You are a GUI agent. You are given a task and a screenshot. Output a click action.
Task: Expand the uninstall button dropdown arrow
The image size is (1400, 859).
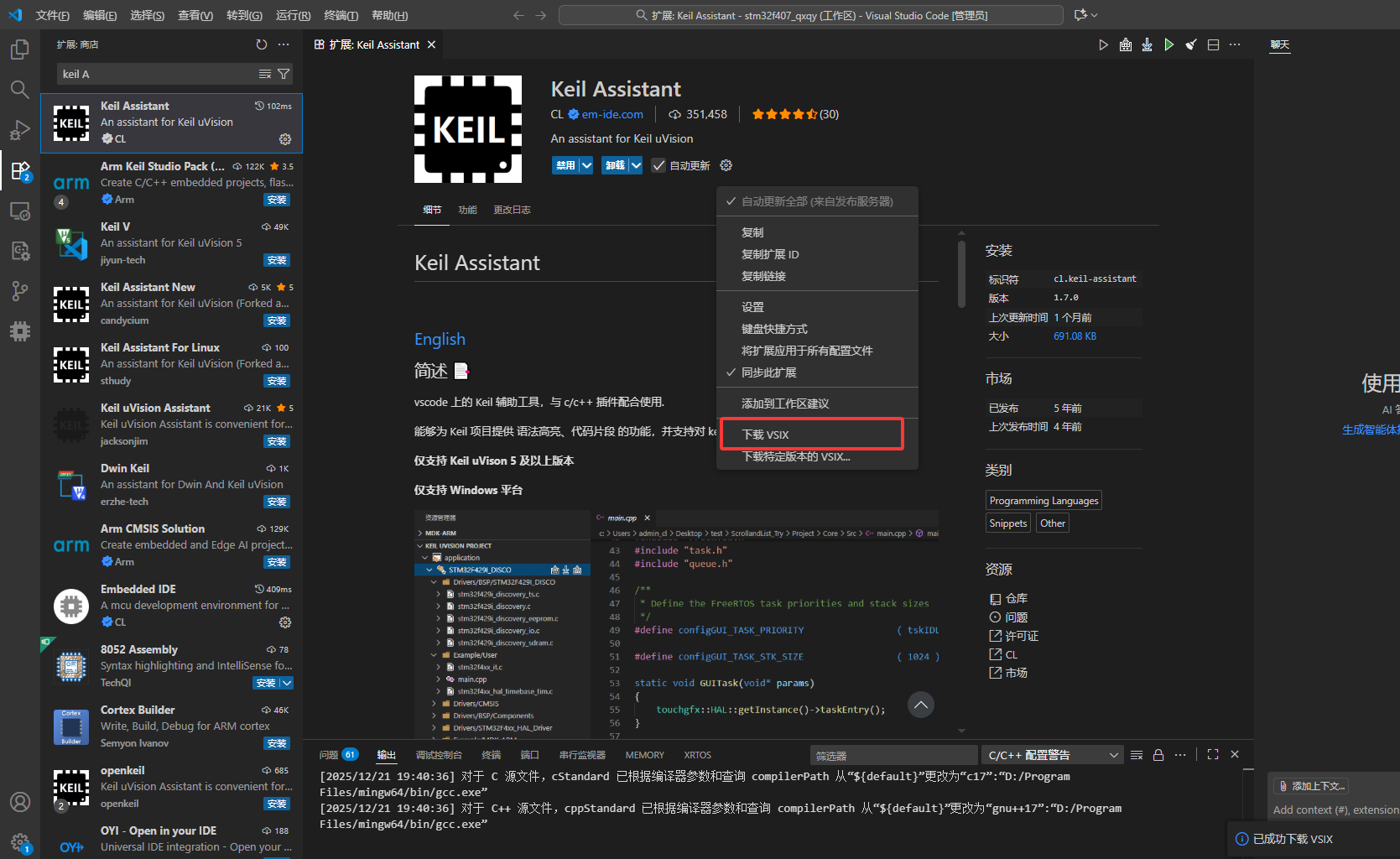click(x=636, y=165)
